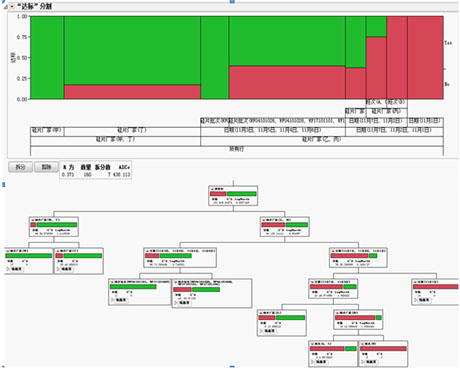Open the red triangle menu of the 硅片厂家(甲) leaf node
The width and height of the screenshot is (460, 369).
7,251
